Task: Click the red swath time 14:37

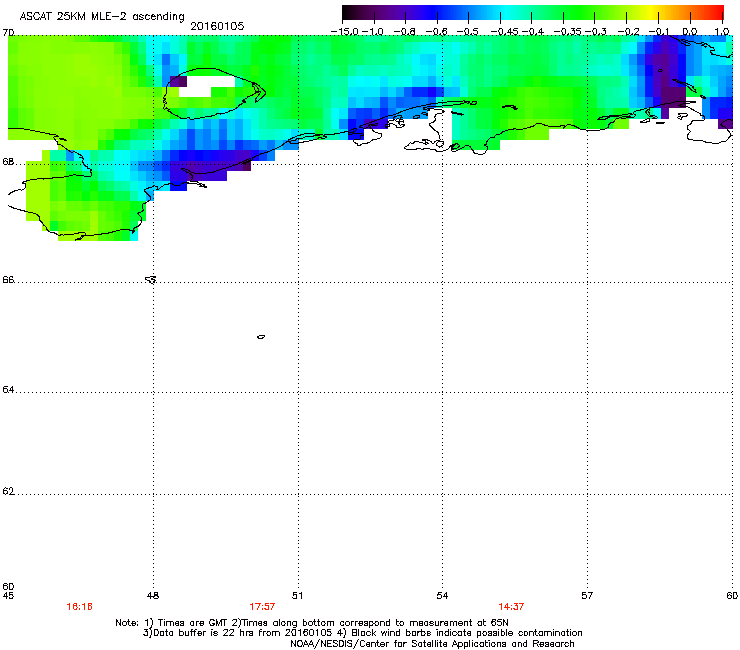Action: pyautogui.click(x=511, y=607)
